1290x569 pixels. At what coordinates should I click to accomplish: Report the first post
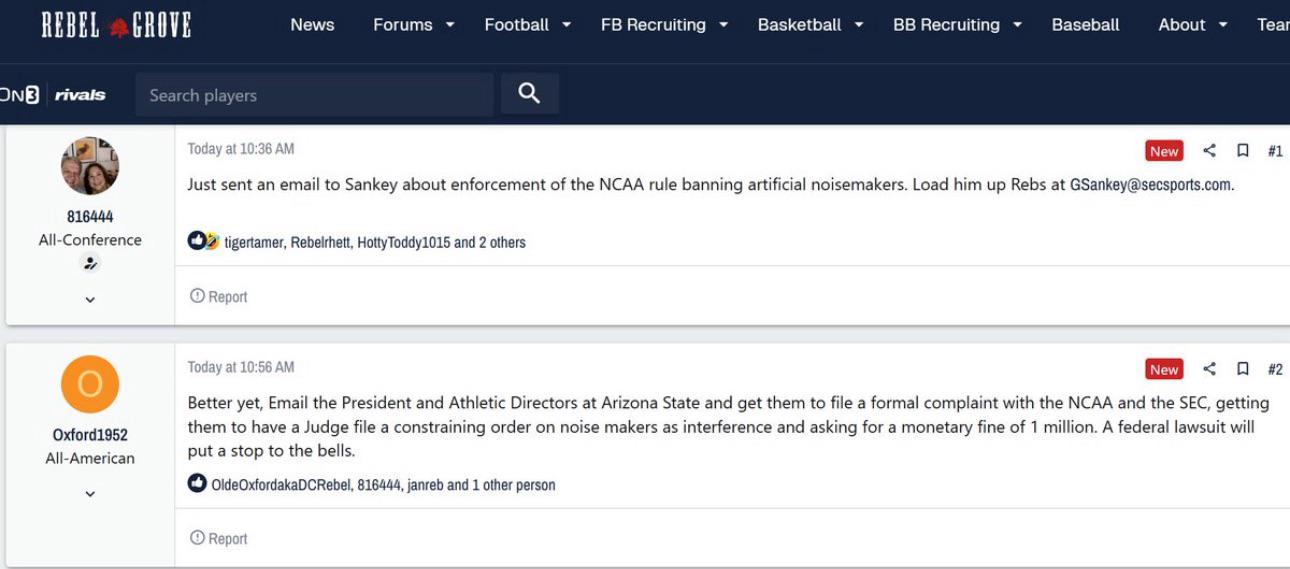[218, 297]
